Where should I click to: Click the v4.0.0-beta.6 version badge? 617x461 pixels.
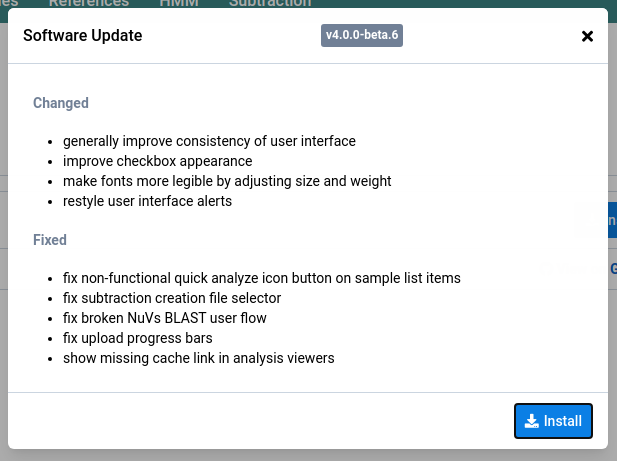click(x=362, y=36)
